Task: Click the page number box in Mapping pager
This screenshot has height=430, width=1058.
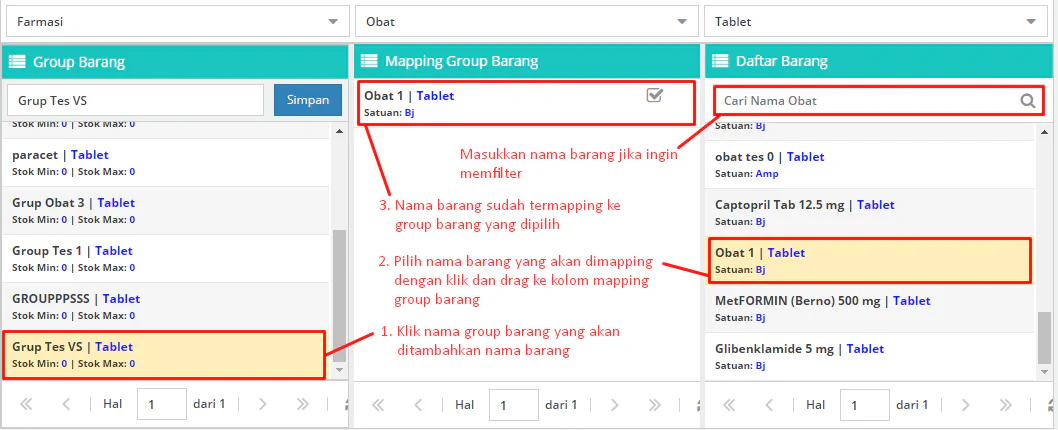Action: (x=513, y=405)
